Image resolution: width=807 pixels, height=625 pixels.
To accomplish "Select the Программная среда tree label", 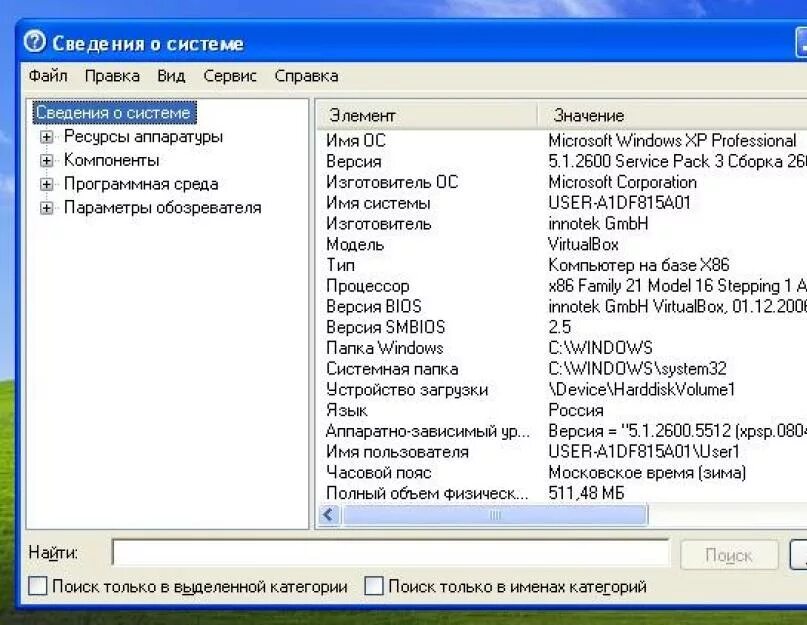I will 141,184.
